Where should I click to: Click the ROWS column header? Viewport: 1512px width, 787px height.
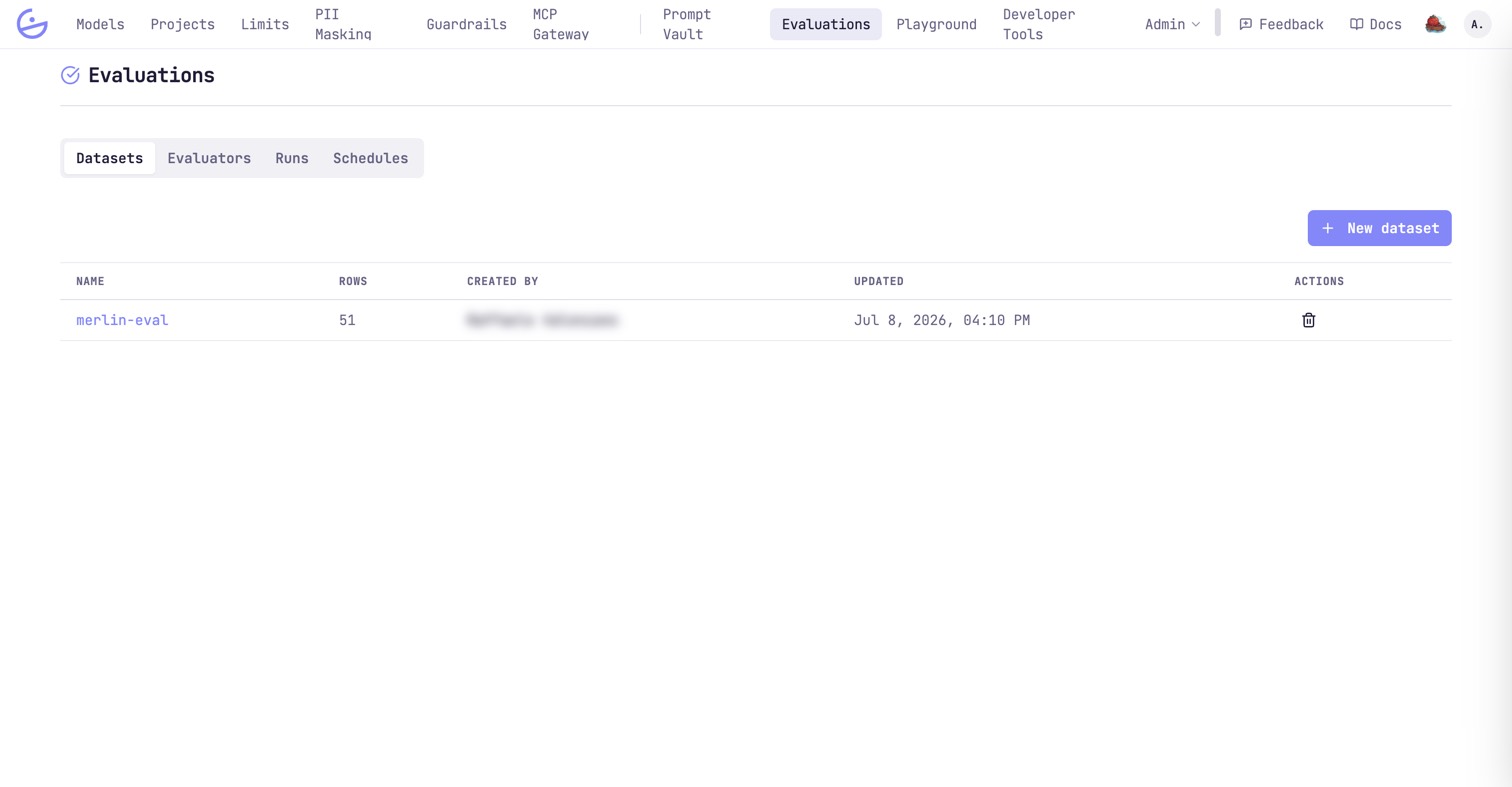coord(353,281)
